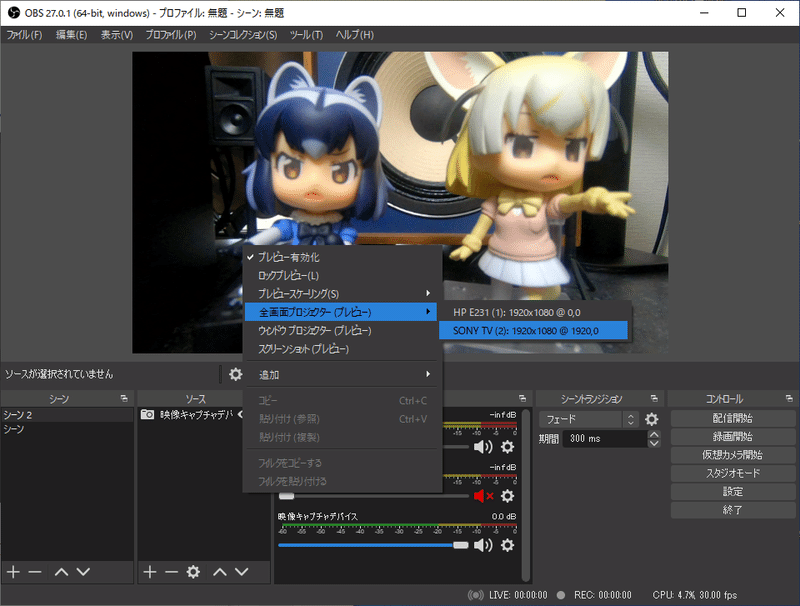Open properties gear beside 'ソースが選択されていません'
Viewport: 800px width, 606px height.
235,374
